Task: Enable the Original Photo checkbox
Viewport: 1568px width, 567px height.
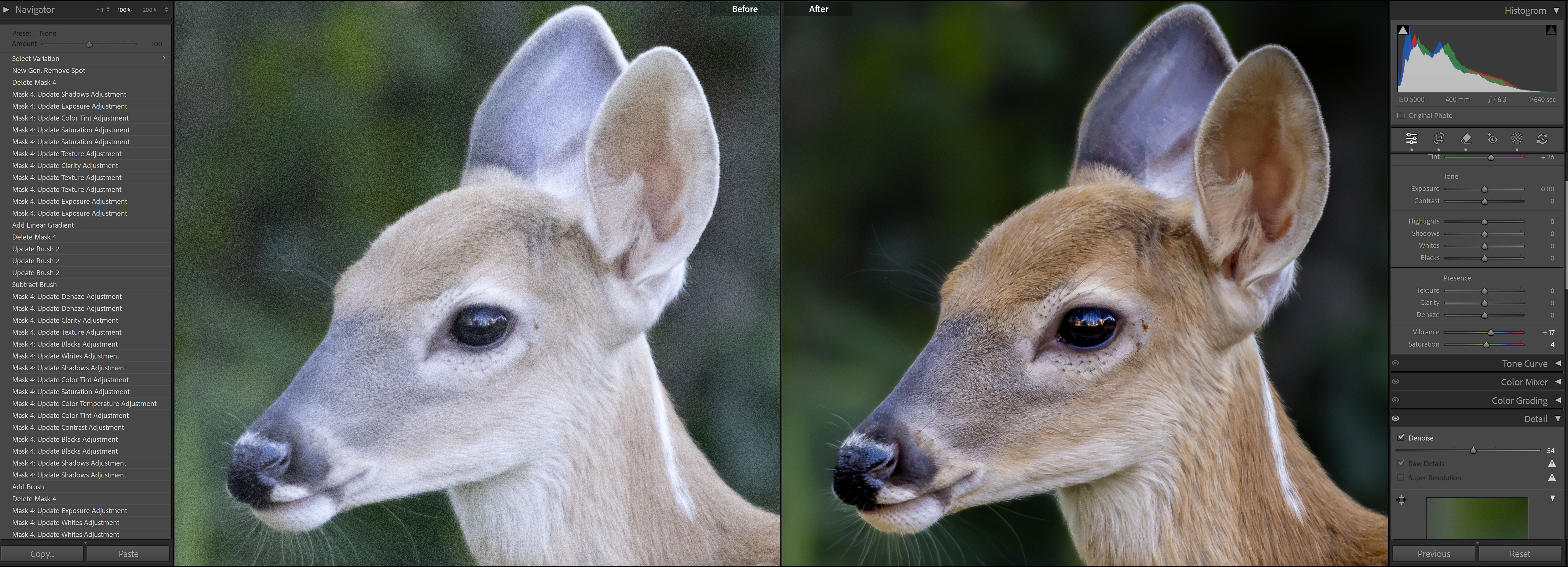Action: [1401, 116]
